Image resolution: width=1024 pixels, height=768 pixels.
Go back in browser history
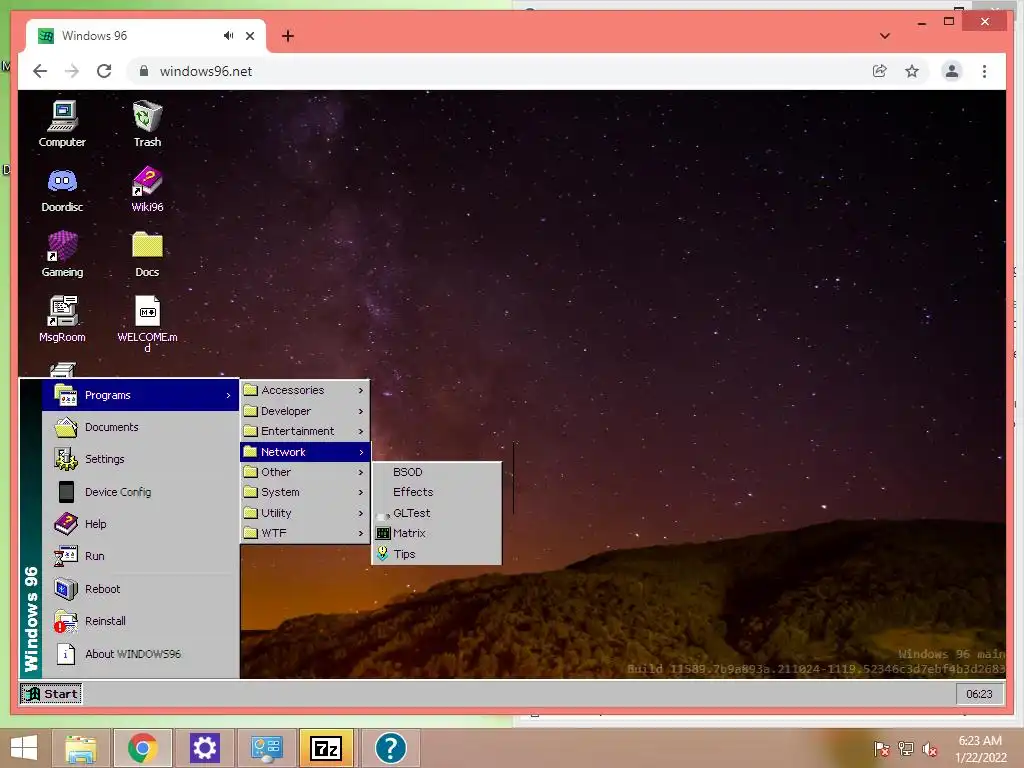40,71
